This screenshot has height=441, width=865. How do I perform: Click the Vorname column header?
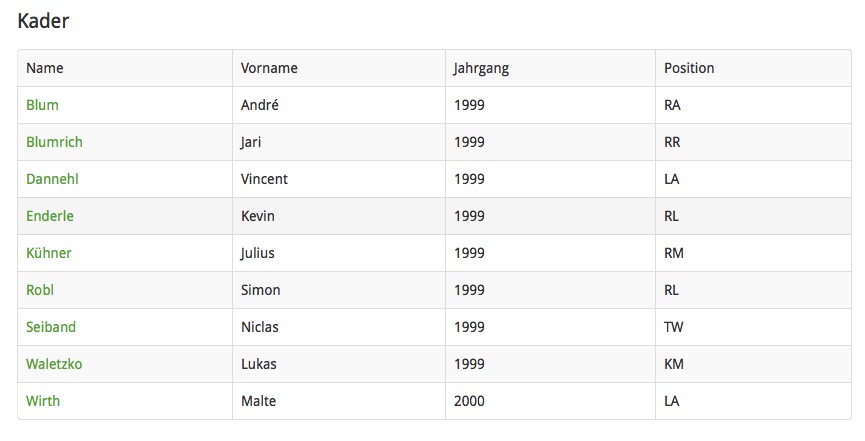[x=269, y=68]
